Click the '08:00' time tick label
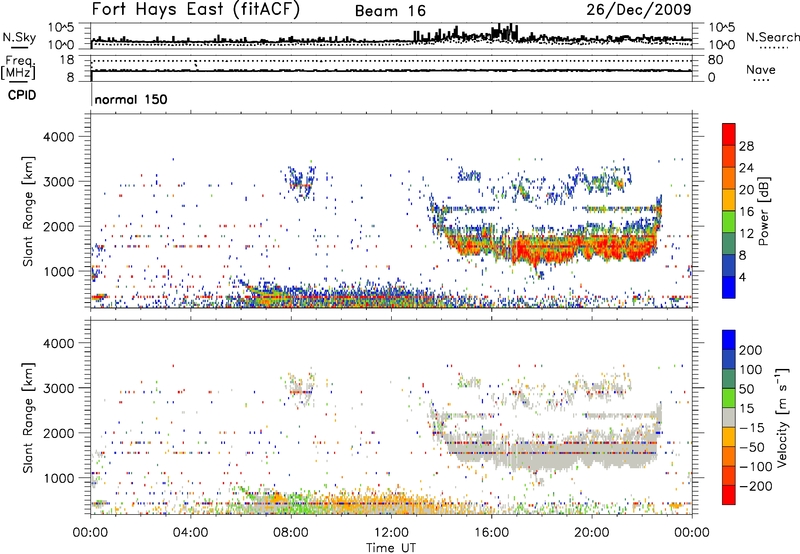This screenshot has height=554, width=800. tap(291, 533)
